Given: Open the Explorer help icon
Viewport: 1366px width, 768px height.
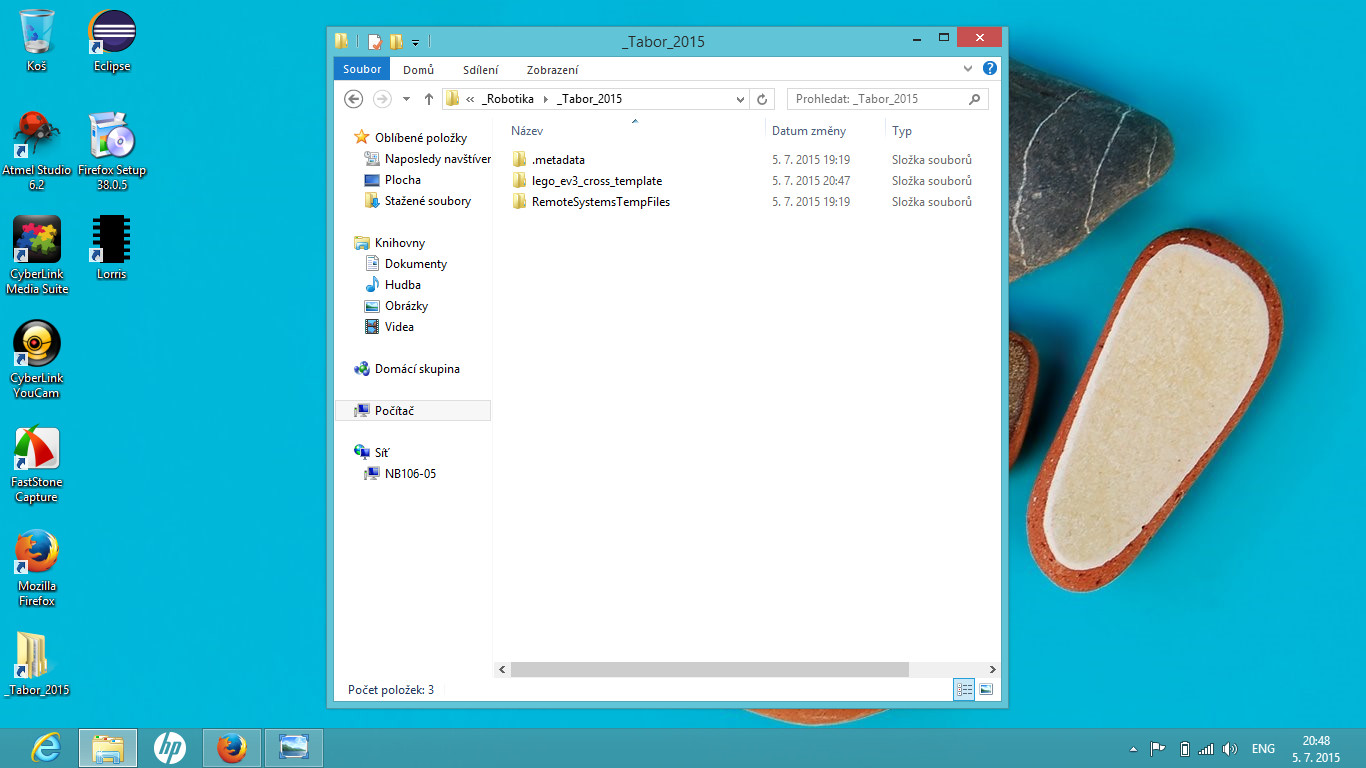Looking at the screenshot, I should 989,69.
